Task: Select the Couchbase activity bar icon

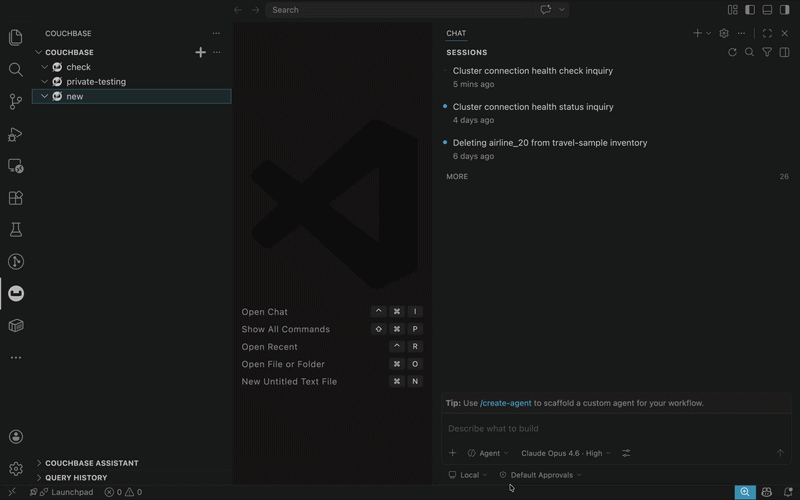Action: 16,293
